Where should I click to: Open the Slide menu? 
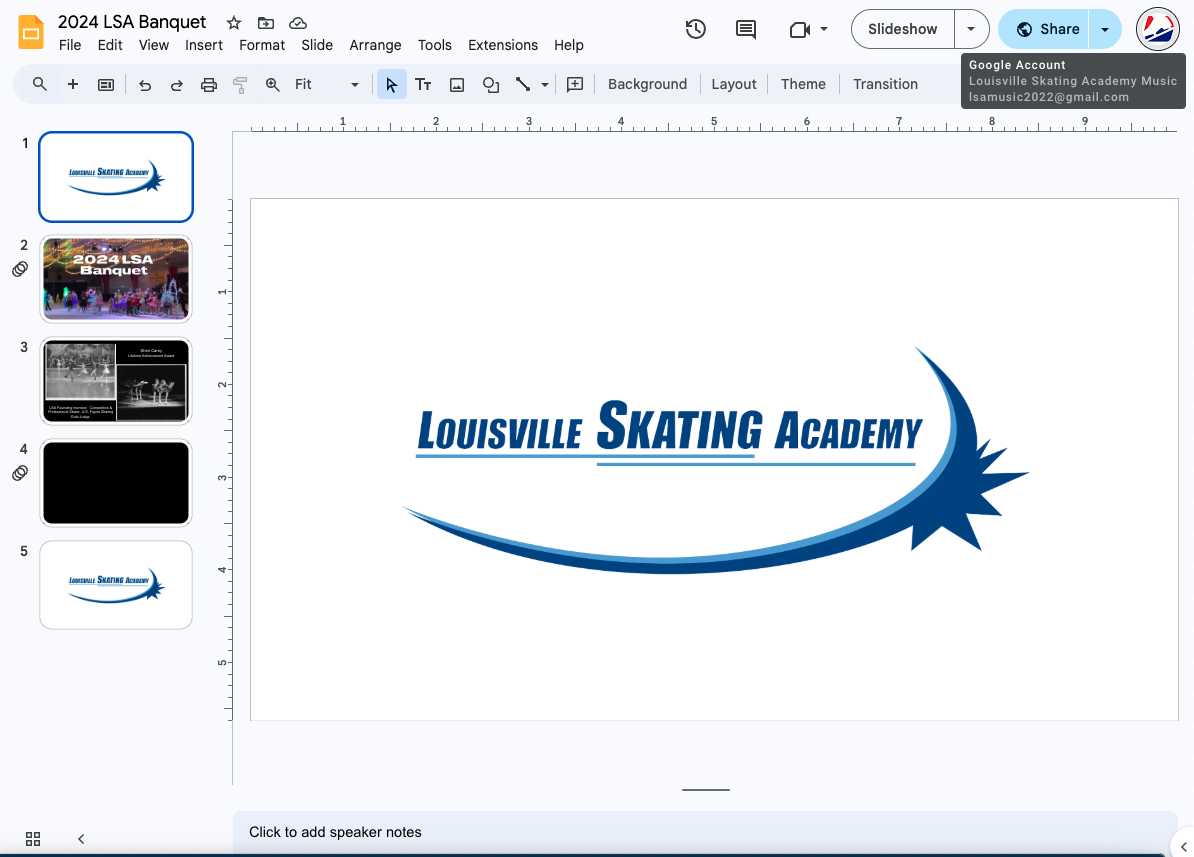pos(317,45)
